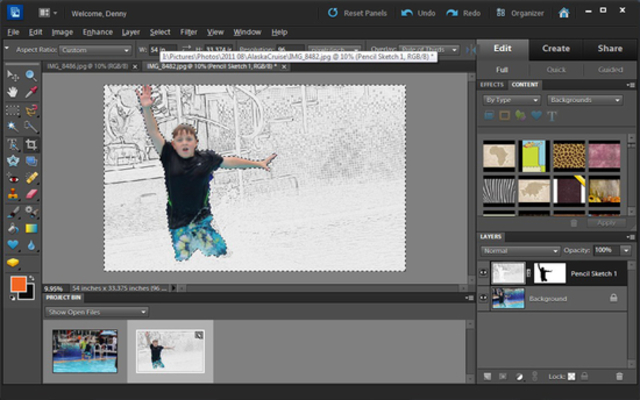Delete layer using the trash icon
This screenshot has width=640, height=400.
[620, 376]
